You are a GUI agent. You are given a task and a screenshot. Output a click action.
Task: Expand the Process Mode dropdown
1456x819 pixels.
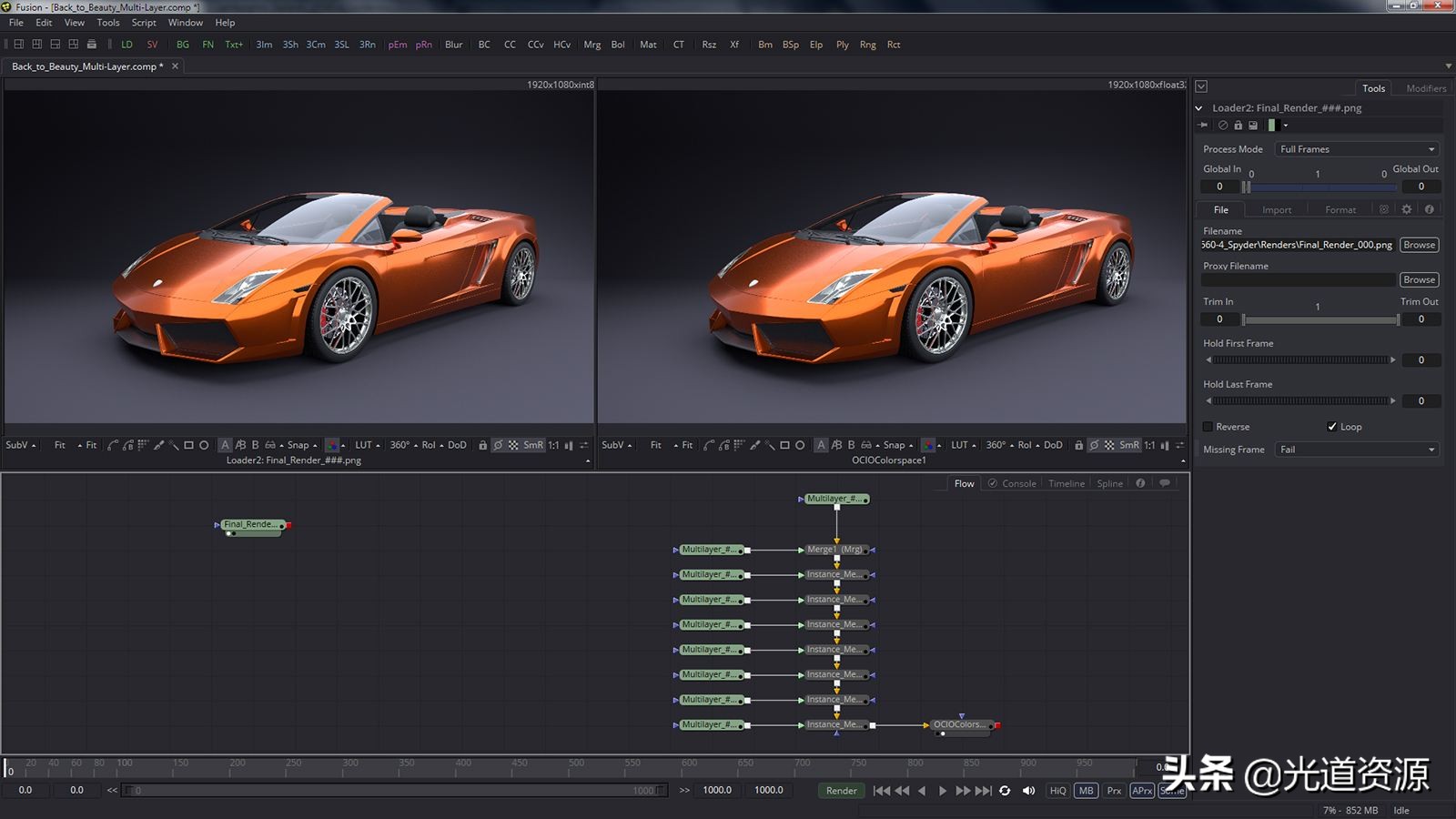click(1355, 148)
